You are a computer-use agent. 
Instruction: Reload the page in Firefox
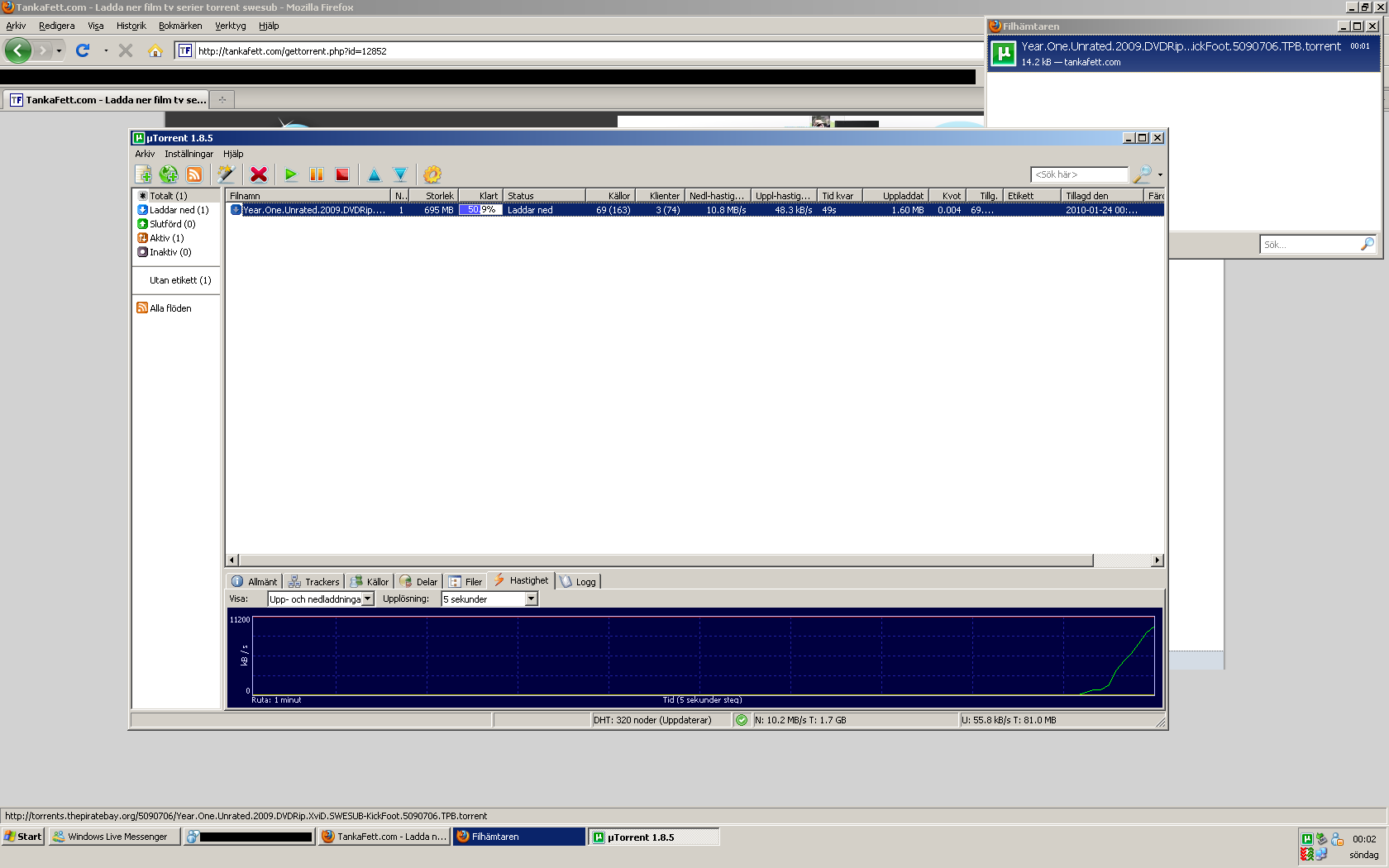click(x=83, y=50)
